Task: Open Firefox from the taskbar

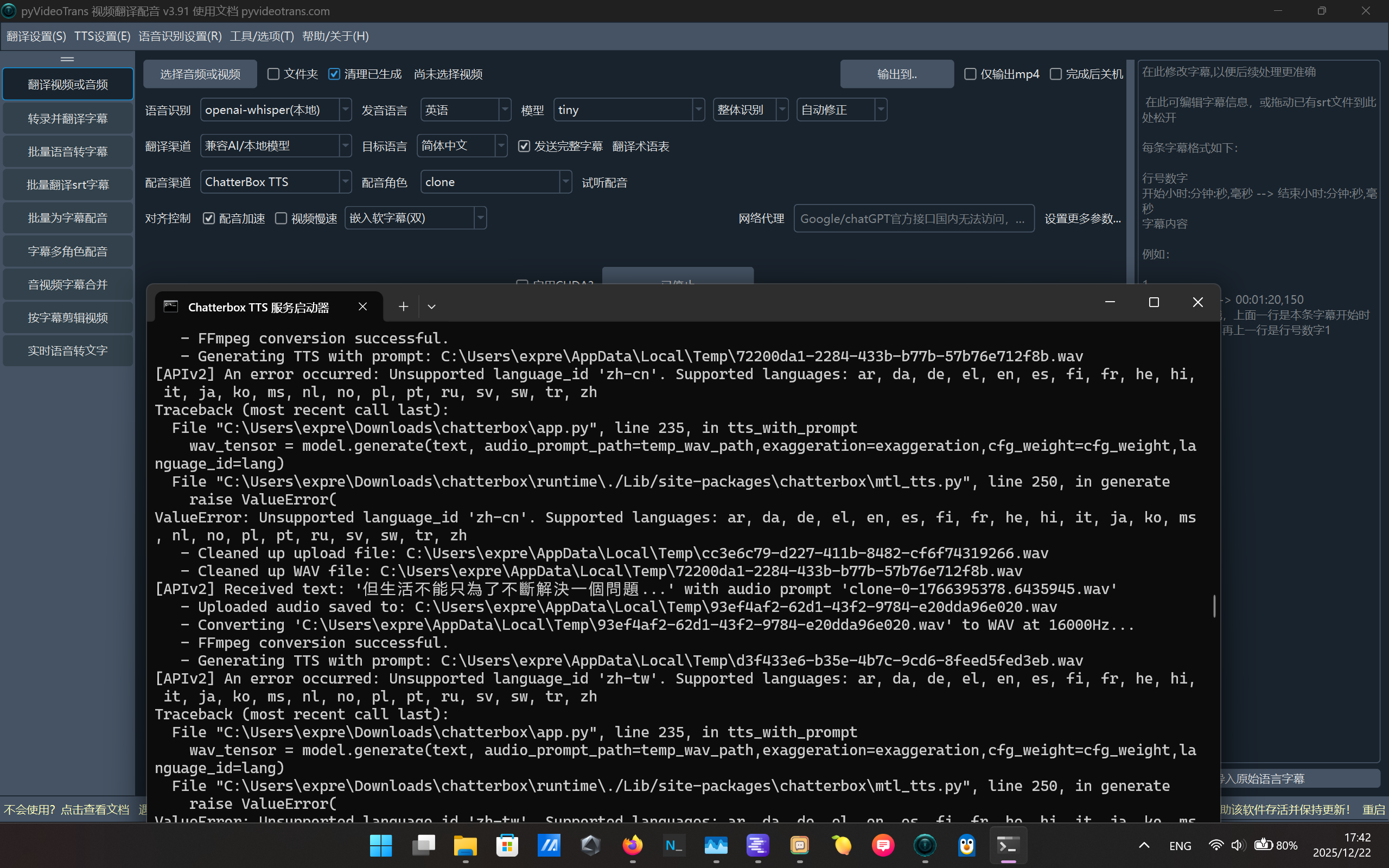Action: [633, 845]
